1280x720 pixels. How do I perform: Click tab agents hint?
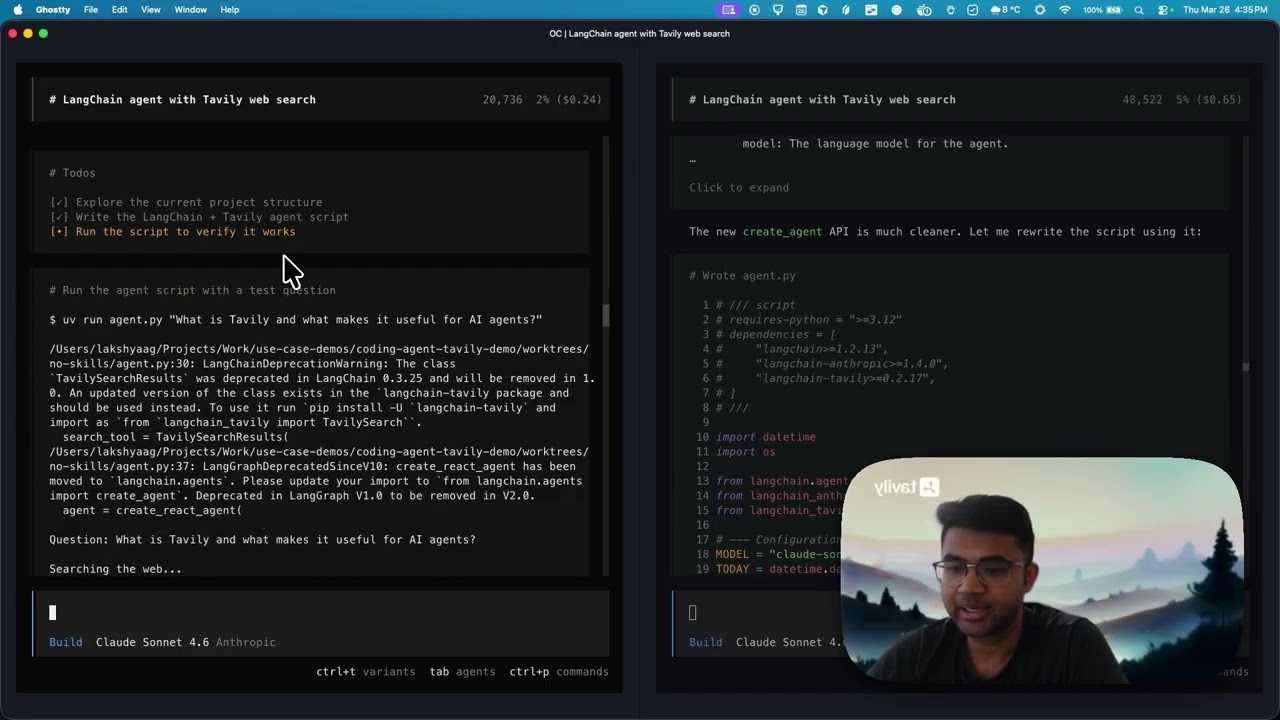pos(462,672)
